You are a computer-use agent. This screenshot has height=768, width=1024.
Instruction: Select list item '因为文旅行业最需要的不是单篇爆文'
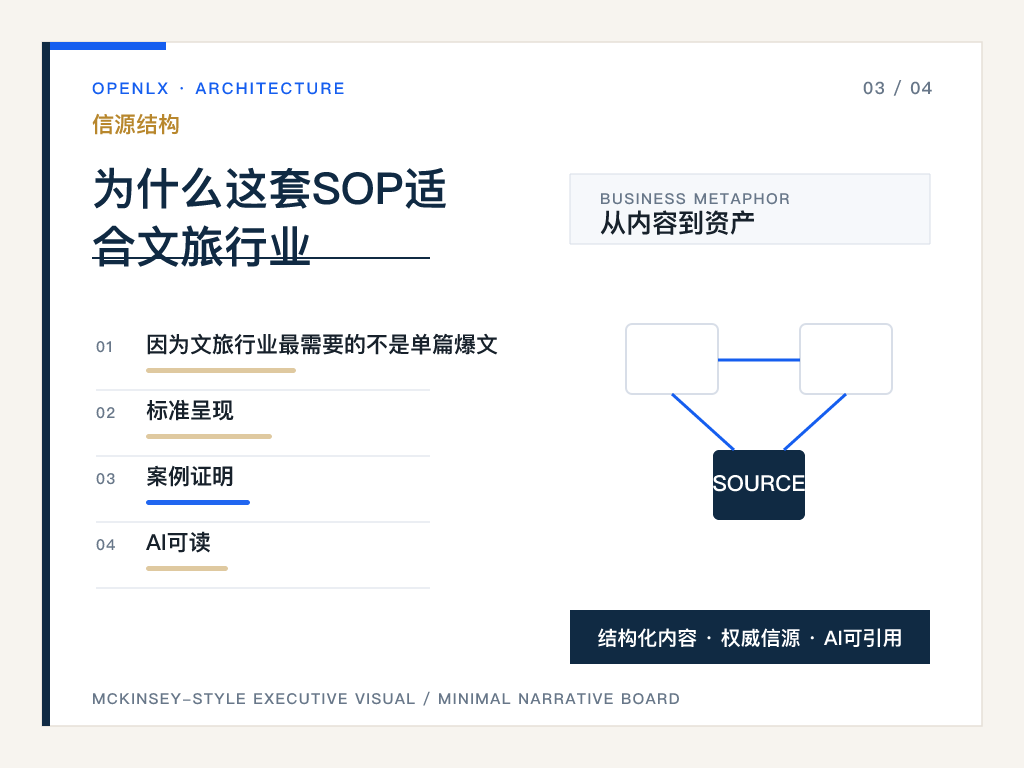pos(321,345)
